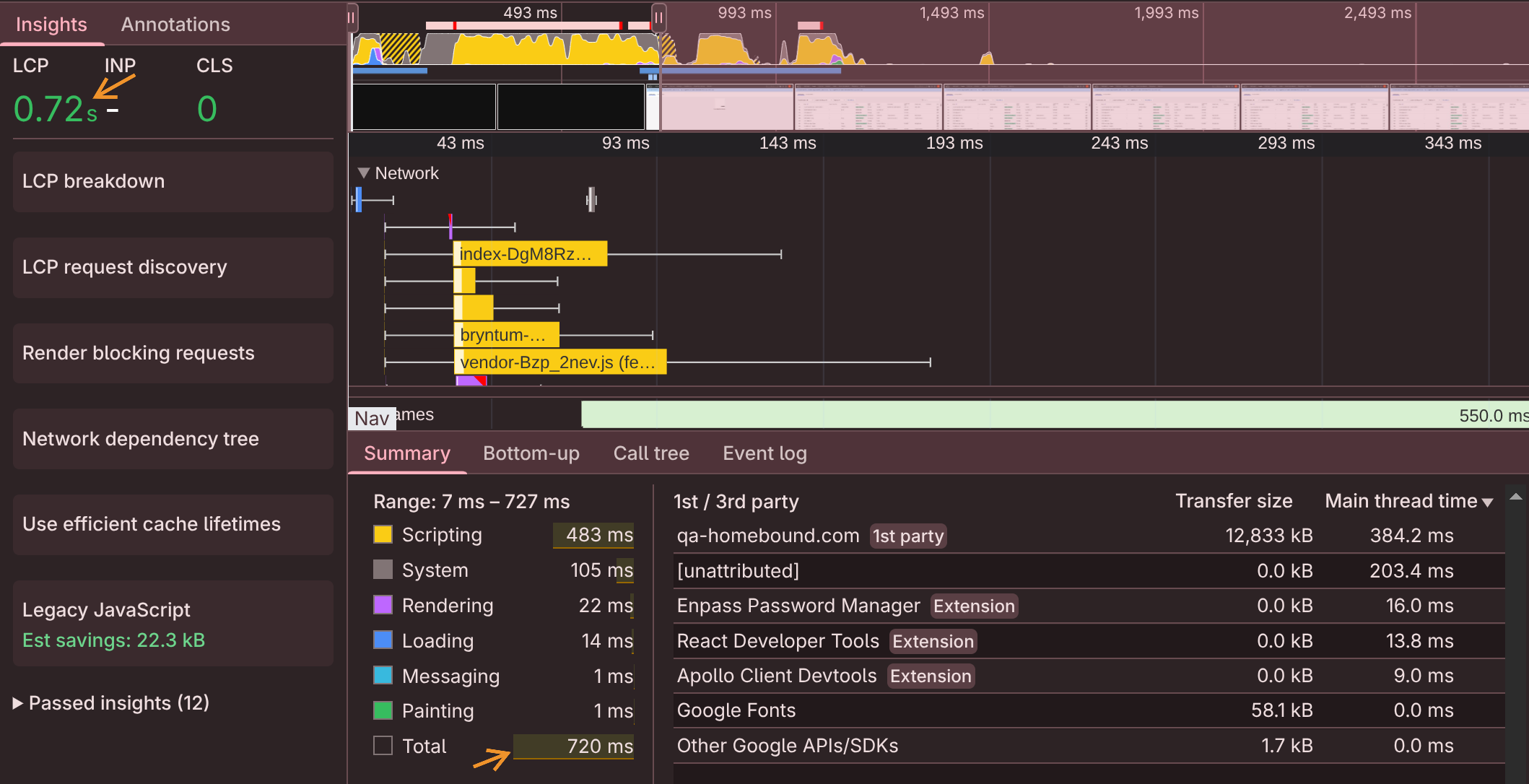Screen dimensions: 1529x784
Task: Select the vendor-Bzp_2nev.js network request
Action: (559, 362)
